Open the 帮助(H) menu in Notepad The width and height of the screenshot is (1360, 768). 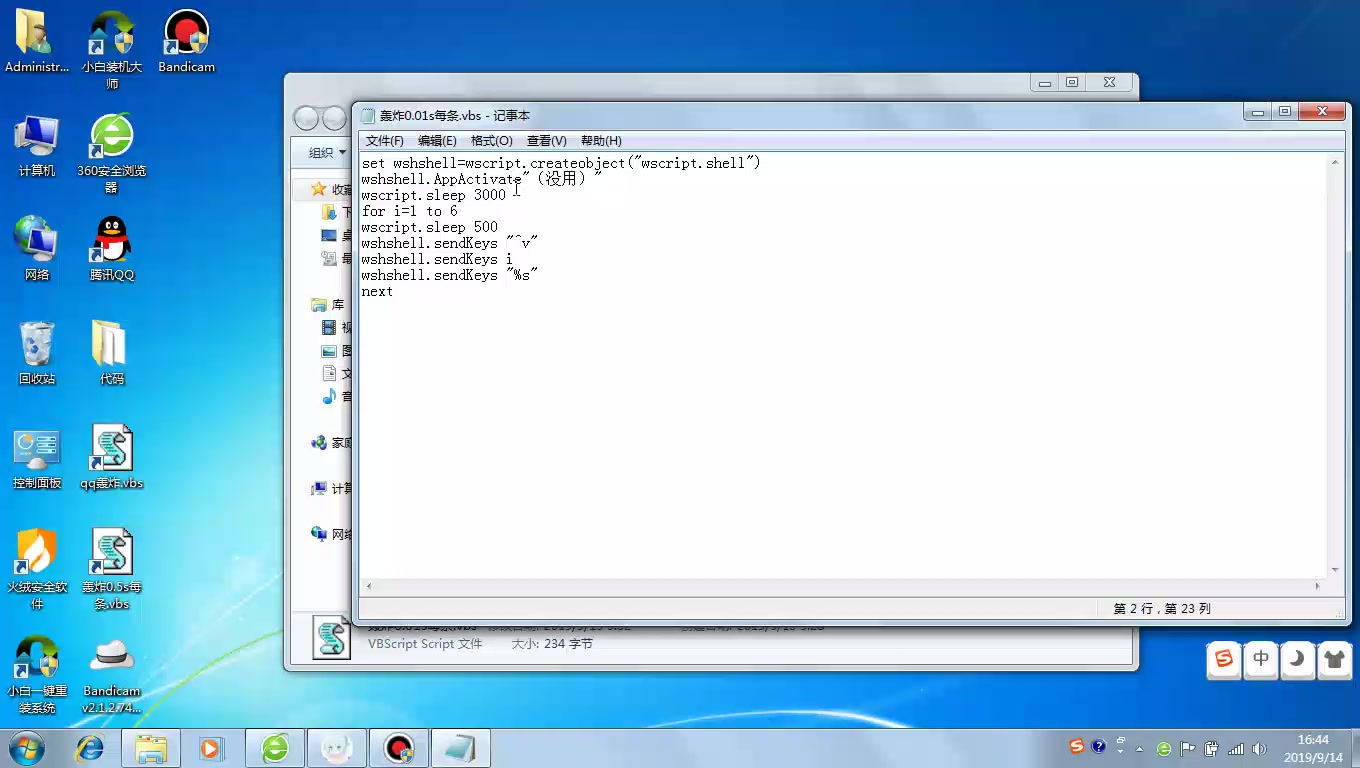pos(601,141)
